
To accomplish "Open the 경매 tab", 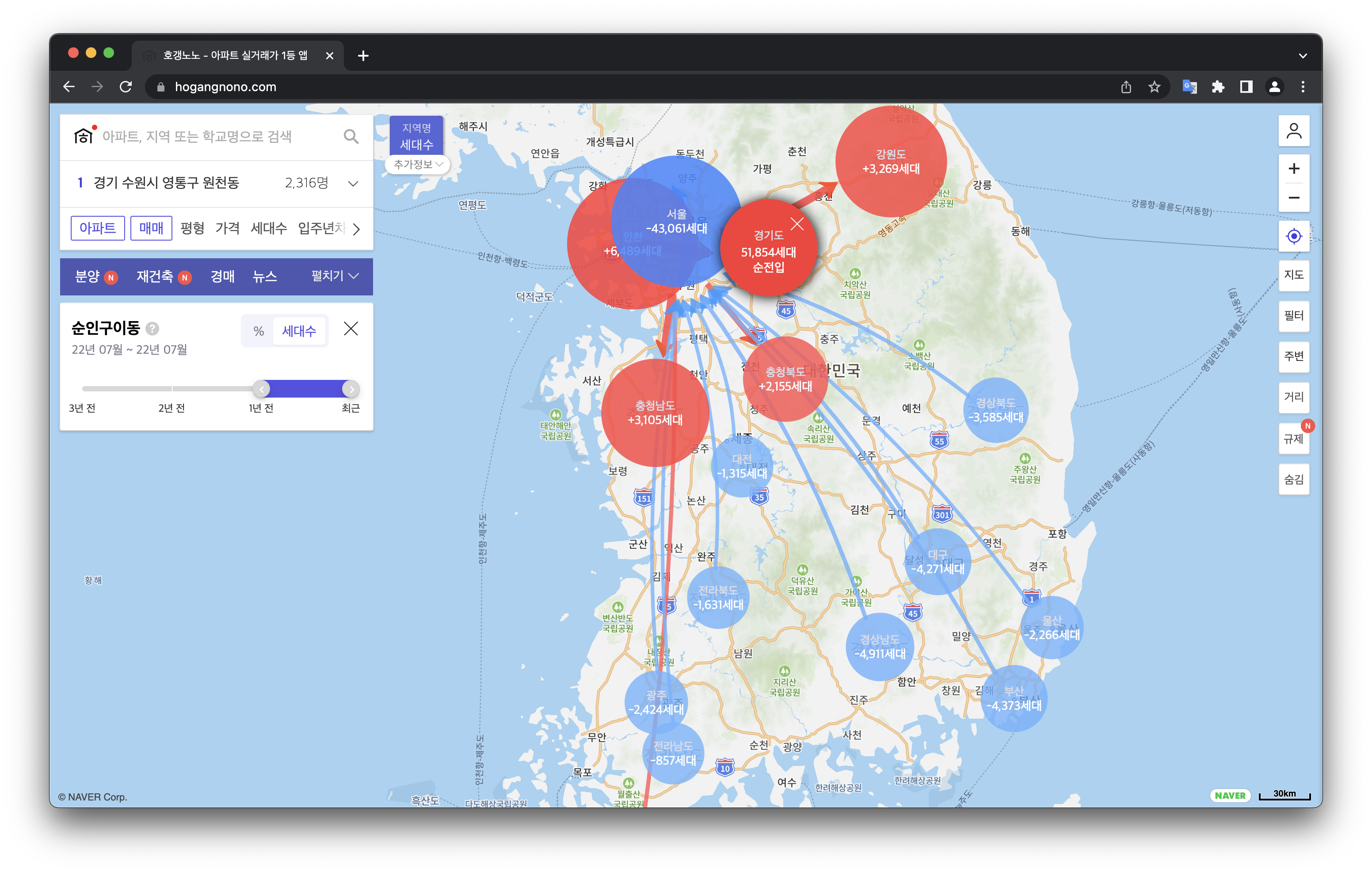I will 222,276.
